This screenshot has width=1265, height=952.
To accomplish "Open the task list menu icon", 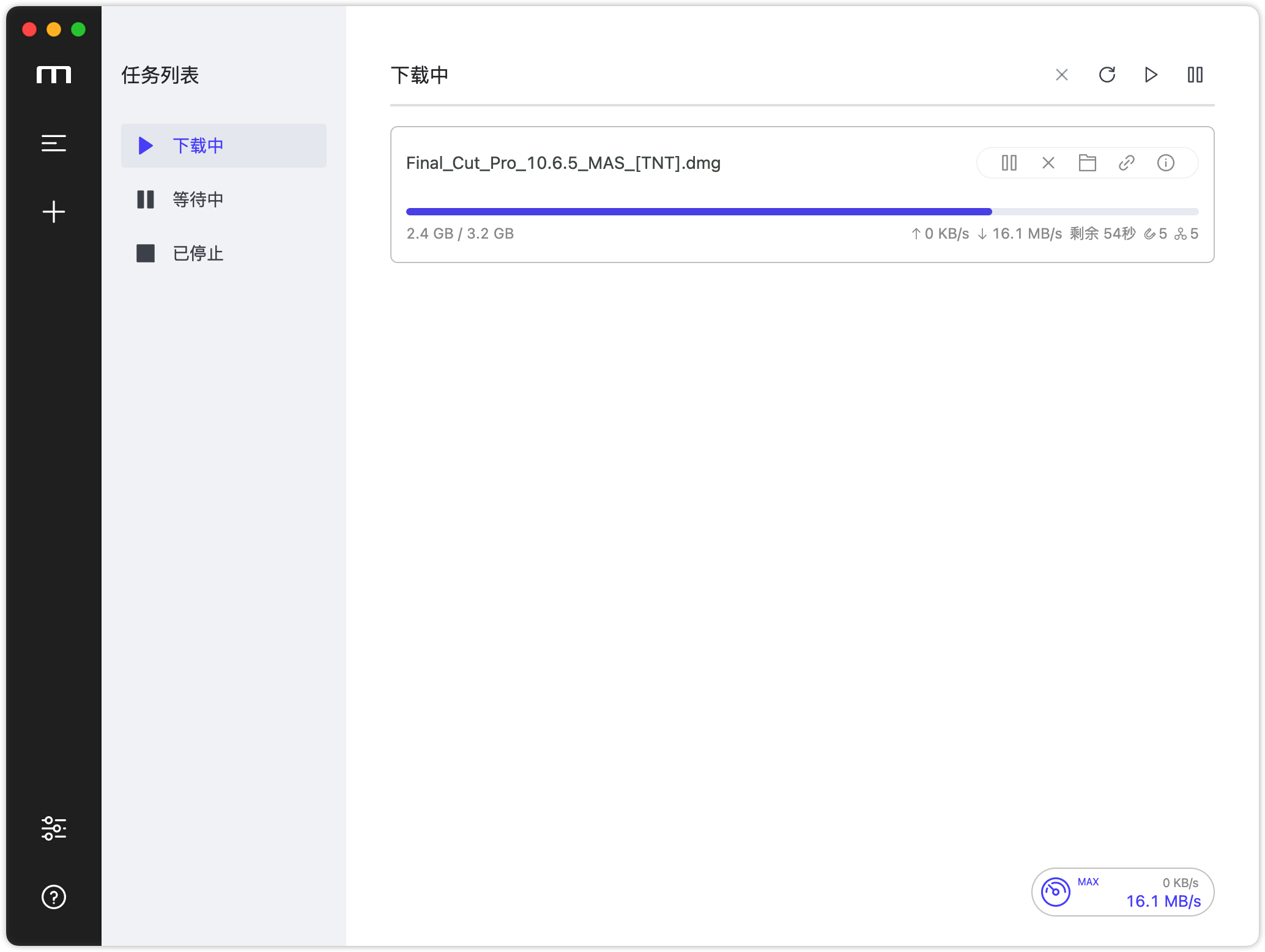I will coord(54,143).
